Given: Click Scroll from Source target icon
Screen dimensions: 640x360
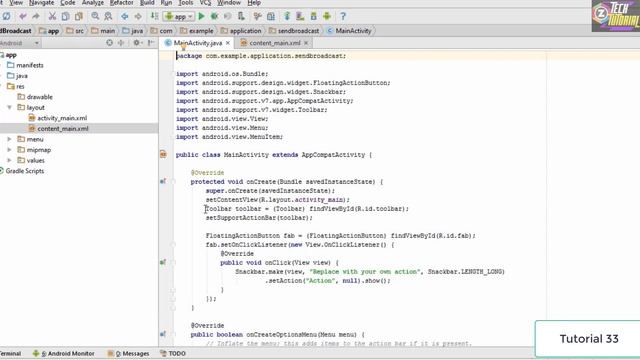Looking at the screenshot, I should [x=109, y=43].
